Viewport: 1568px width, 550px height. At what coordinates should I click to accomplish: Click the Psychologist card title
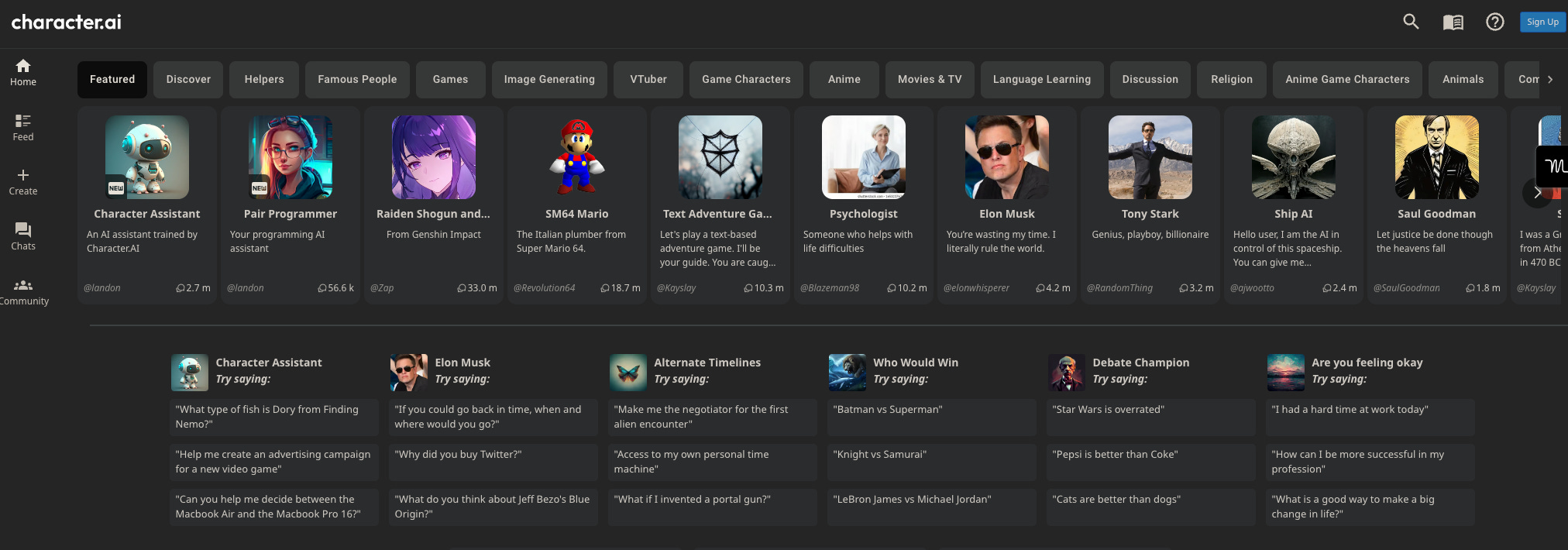864,214
